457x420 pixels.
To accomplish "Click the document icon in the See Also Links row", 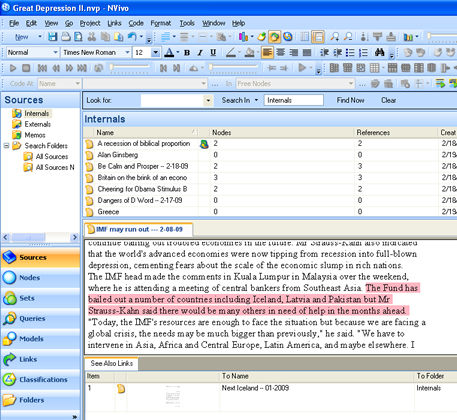I will coord(121,388).
